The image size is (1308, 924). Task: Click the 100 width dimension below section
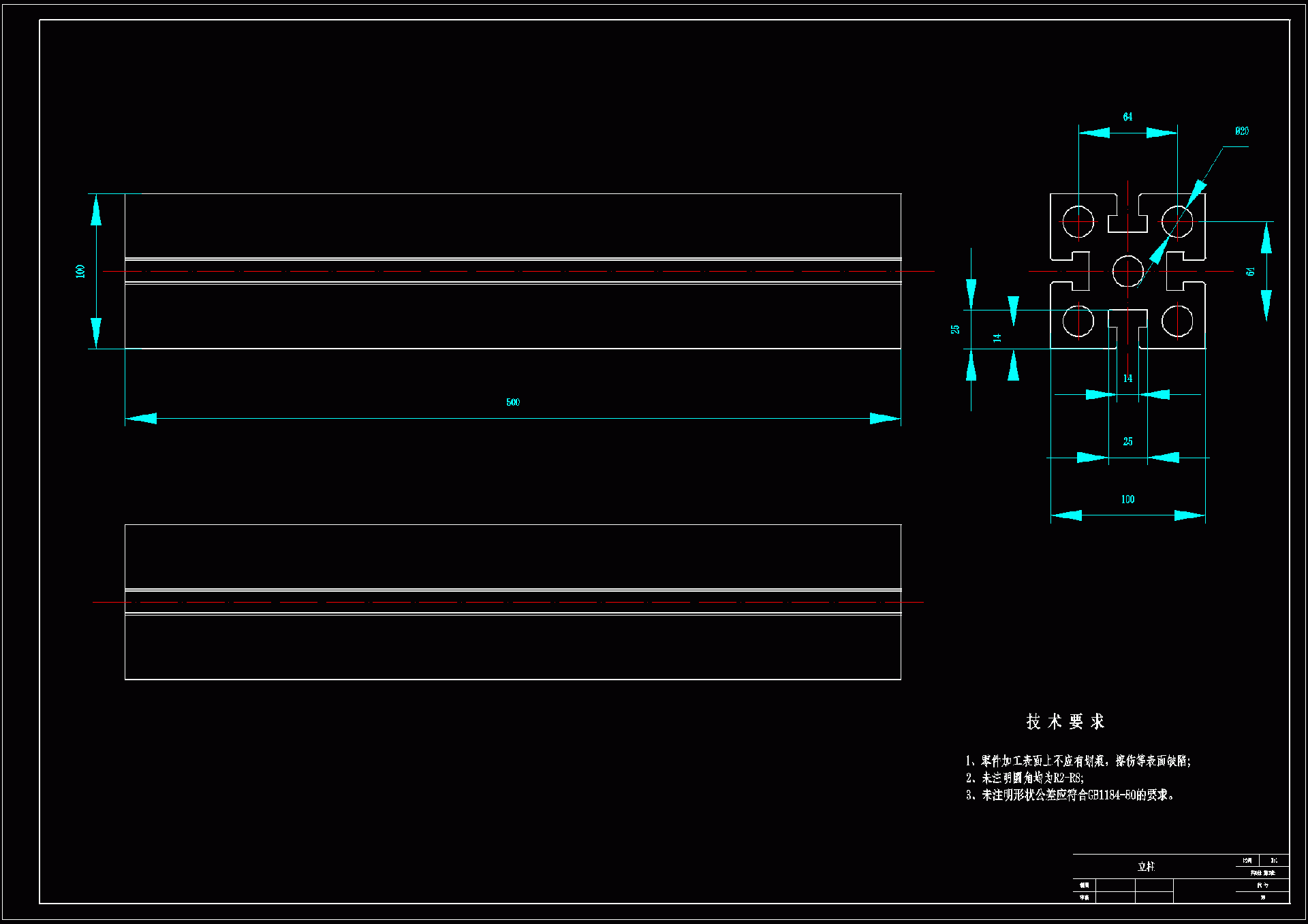(1127, 499)
